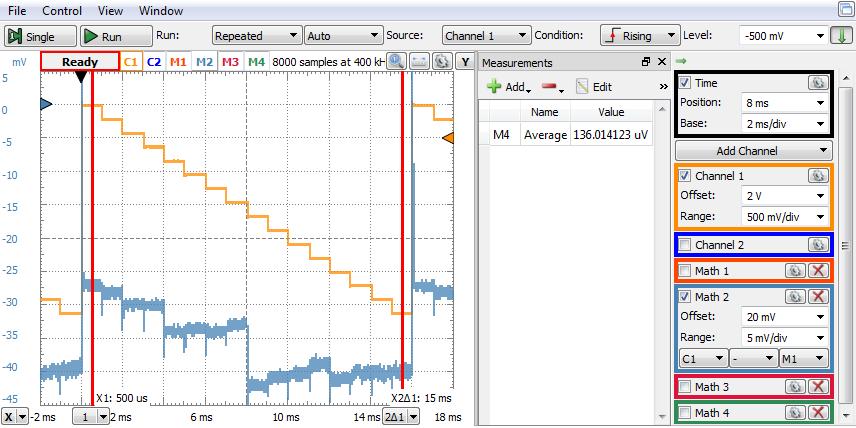This screenshot has height=428, width=856.
Task: Remove Math 3 with the red X
Action: click(x=818, y=387)
